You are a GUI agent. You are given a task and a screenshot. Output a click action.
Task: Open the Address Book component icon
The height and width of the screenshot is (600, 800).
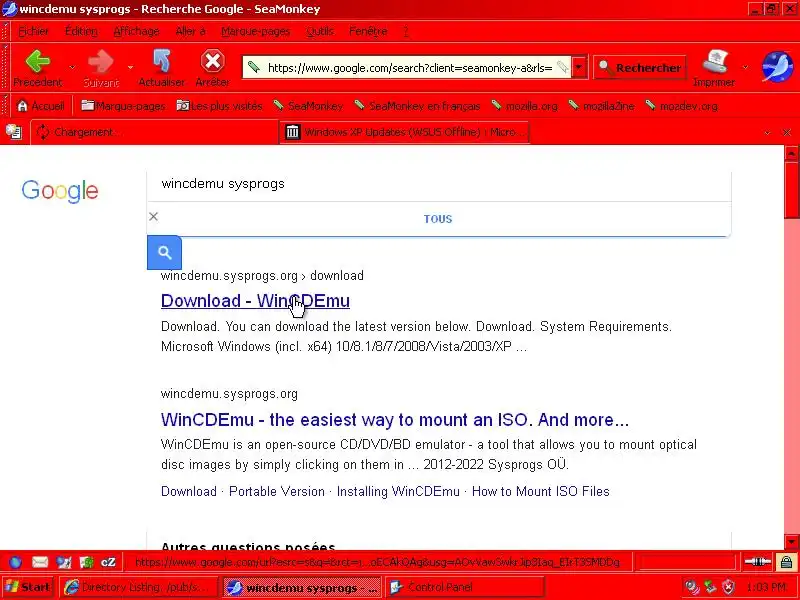(87, 562)
